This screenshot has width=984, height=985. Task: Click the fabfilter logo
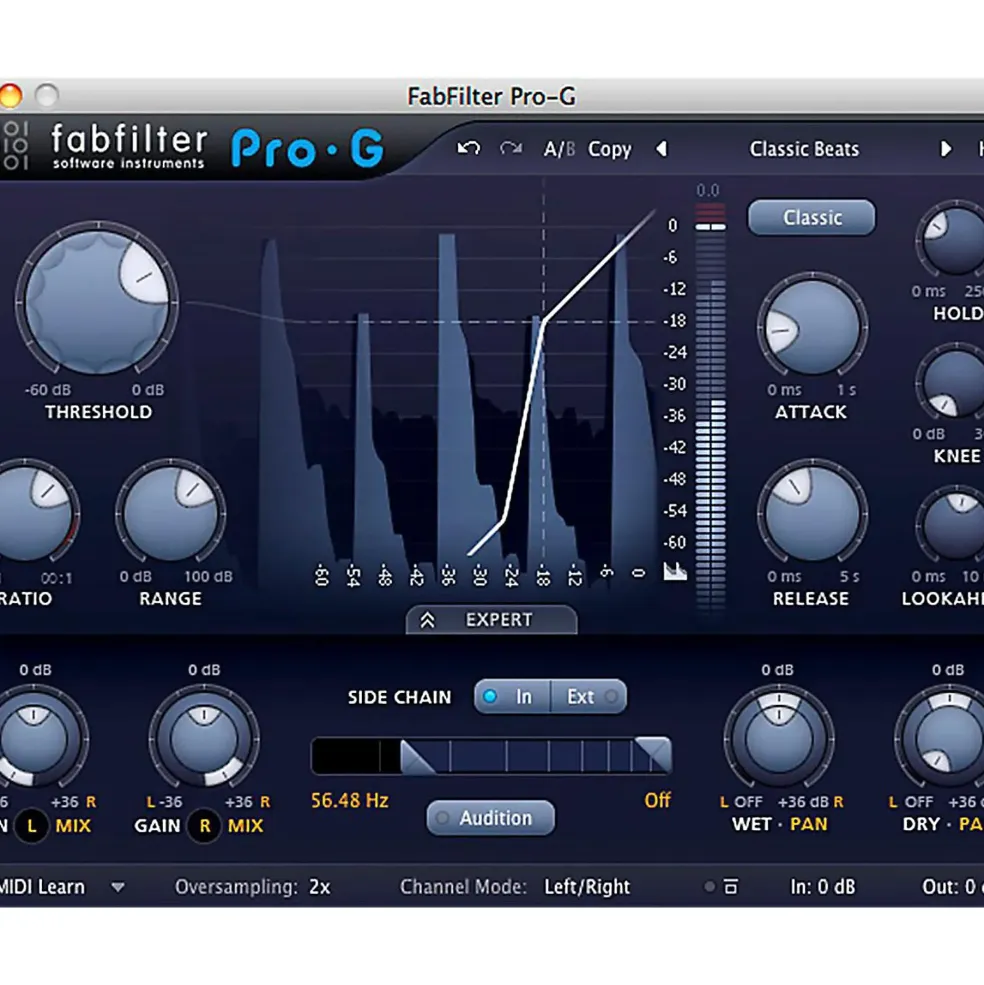click(x=129, y=146)
